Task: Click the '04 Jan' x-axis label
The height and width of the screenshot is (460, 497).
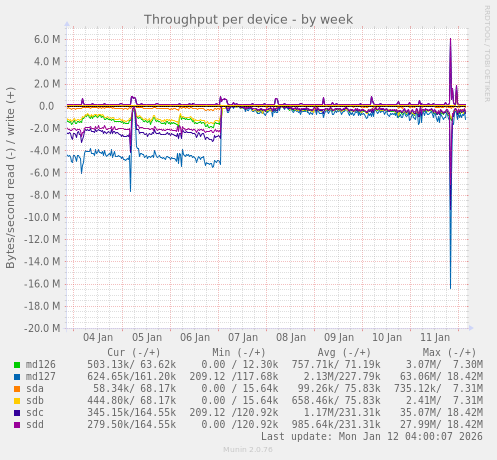Action: click(98, 337)
